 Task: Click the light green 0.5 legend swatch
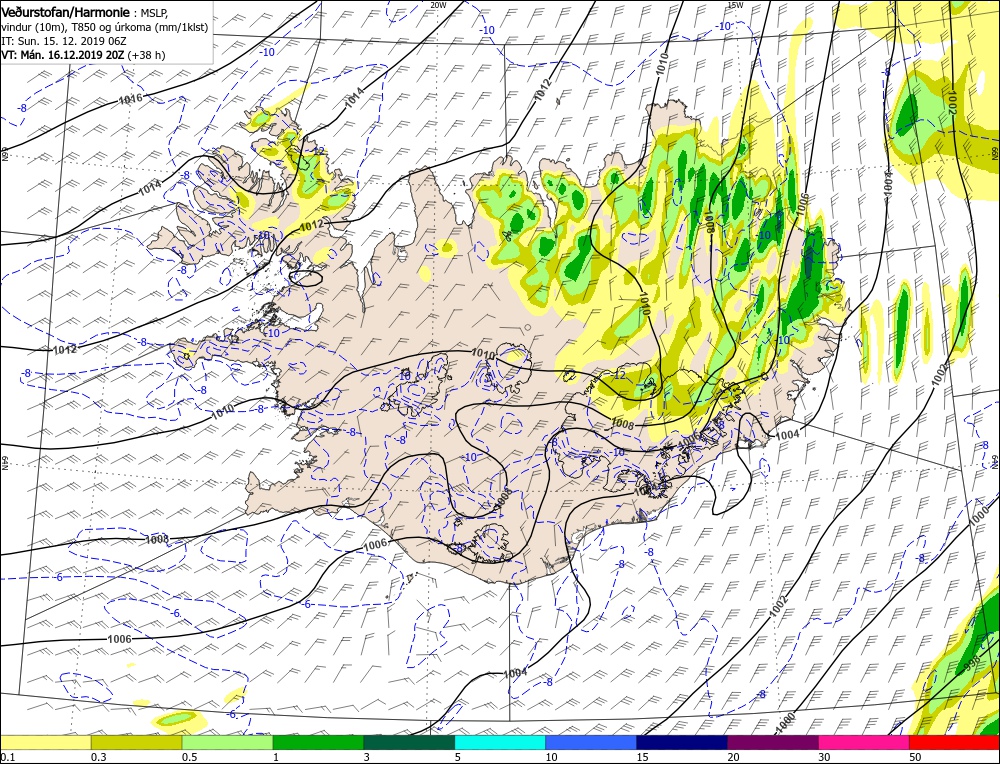(228, 742)
